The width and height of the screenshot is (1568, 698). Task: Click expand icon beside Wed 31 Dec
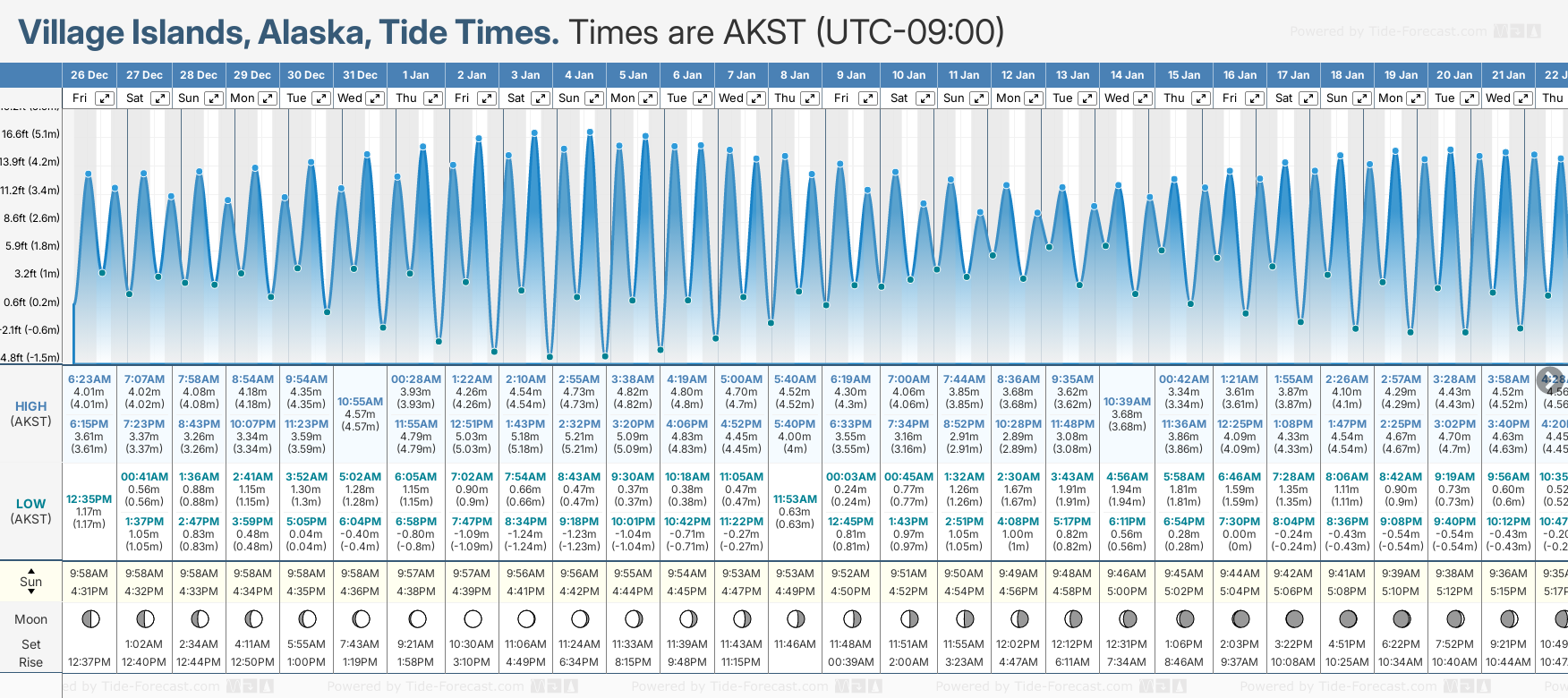click(375, 98)
